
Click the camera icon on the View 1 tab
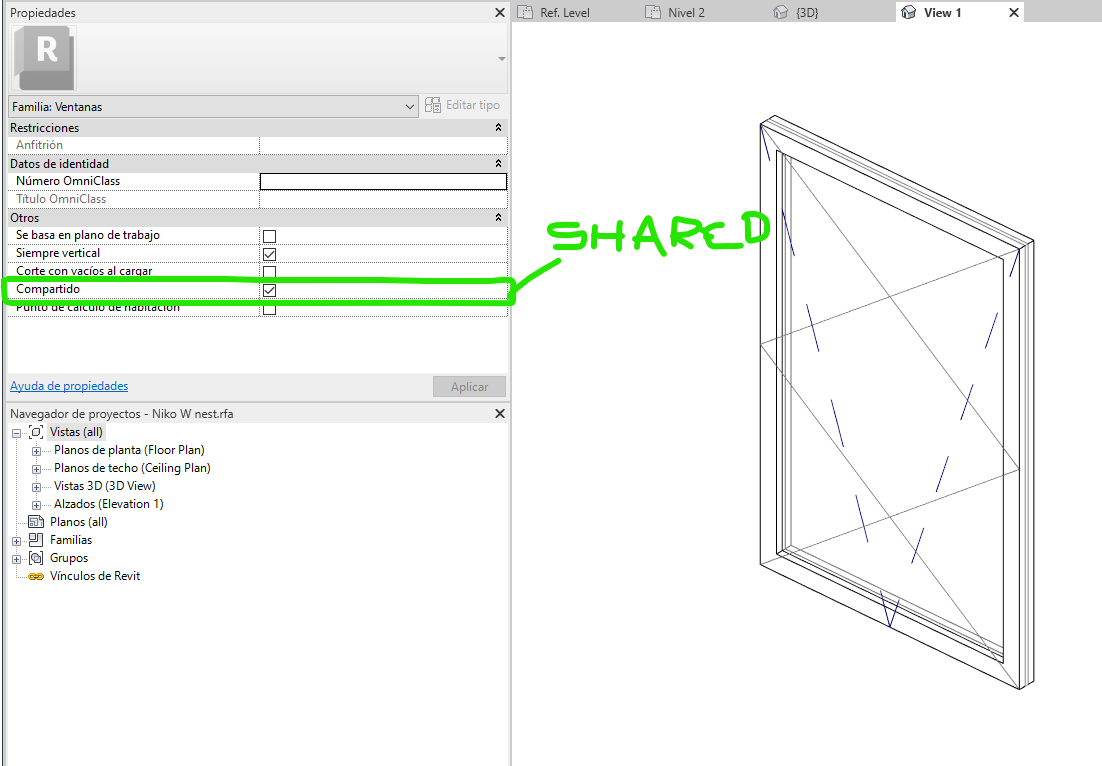coord(908,12)
